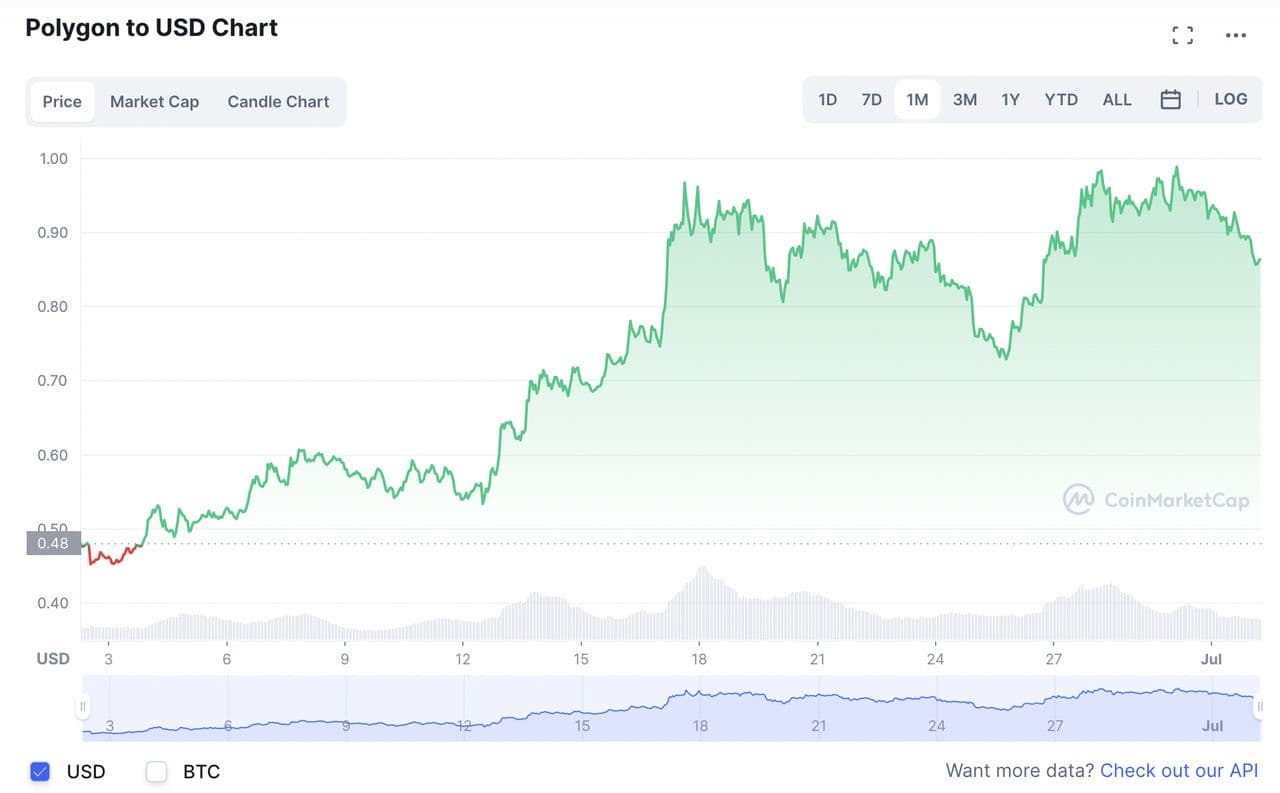Viewport: 1280px width, 793px height.
Task: Select the 1Y time range
Action: coord(1010,100)
